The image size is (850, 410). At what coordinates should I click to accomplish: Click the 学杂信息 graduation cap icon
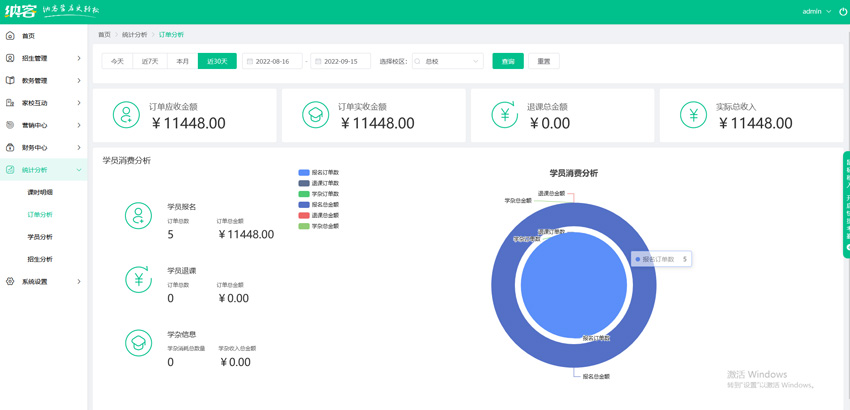point(138,343)
